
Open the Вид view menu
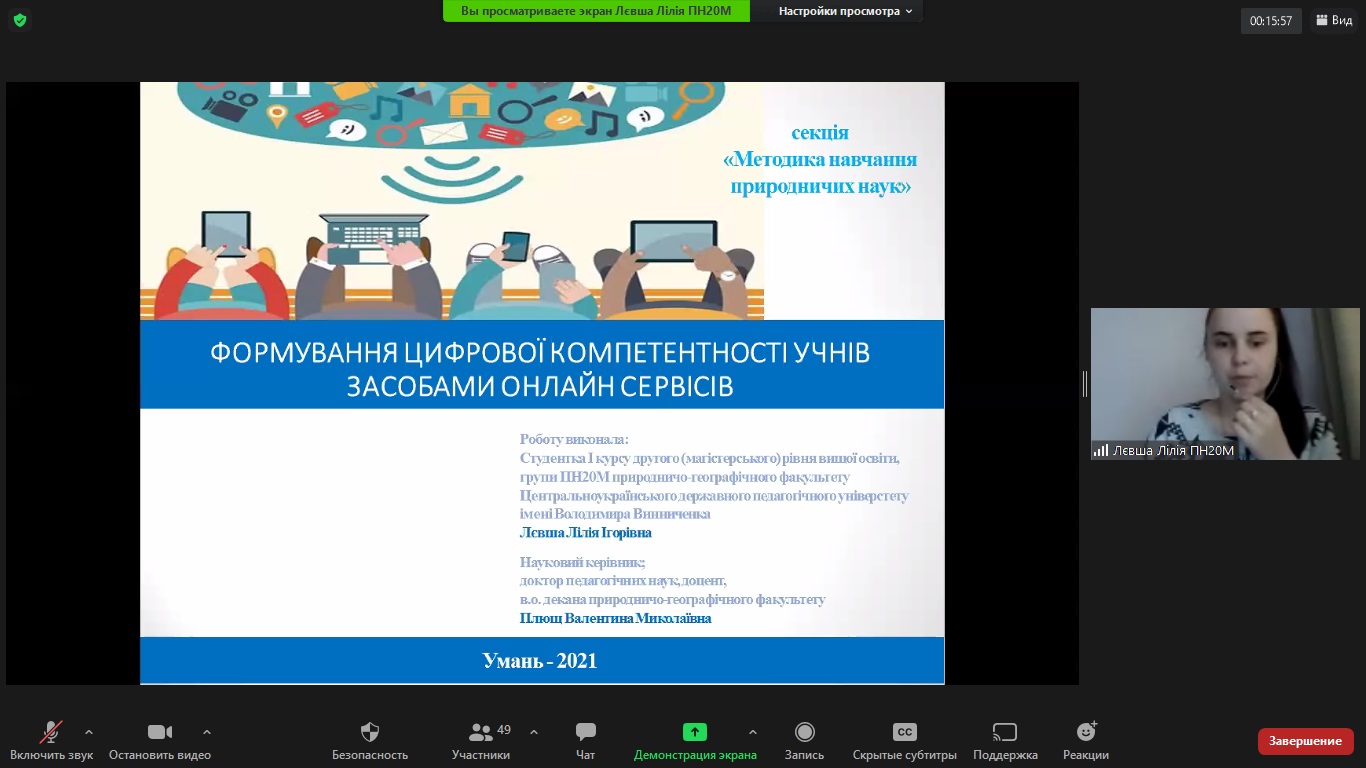[1334, 20]
